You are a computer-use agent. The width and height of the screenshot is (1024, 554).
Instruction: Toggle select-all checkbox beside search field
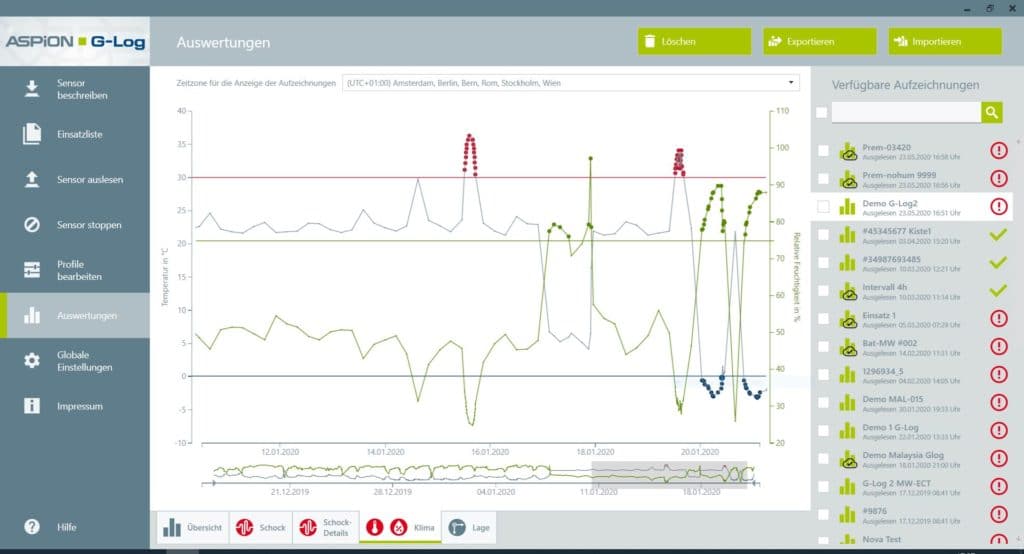coord(822,112)
